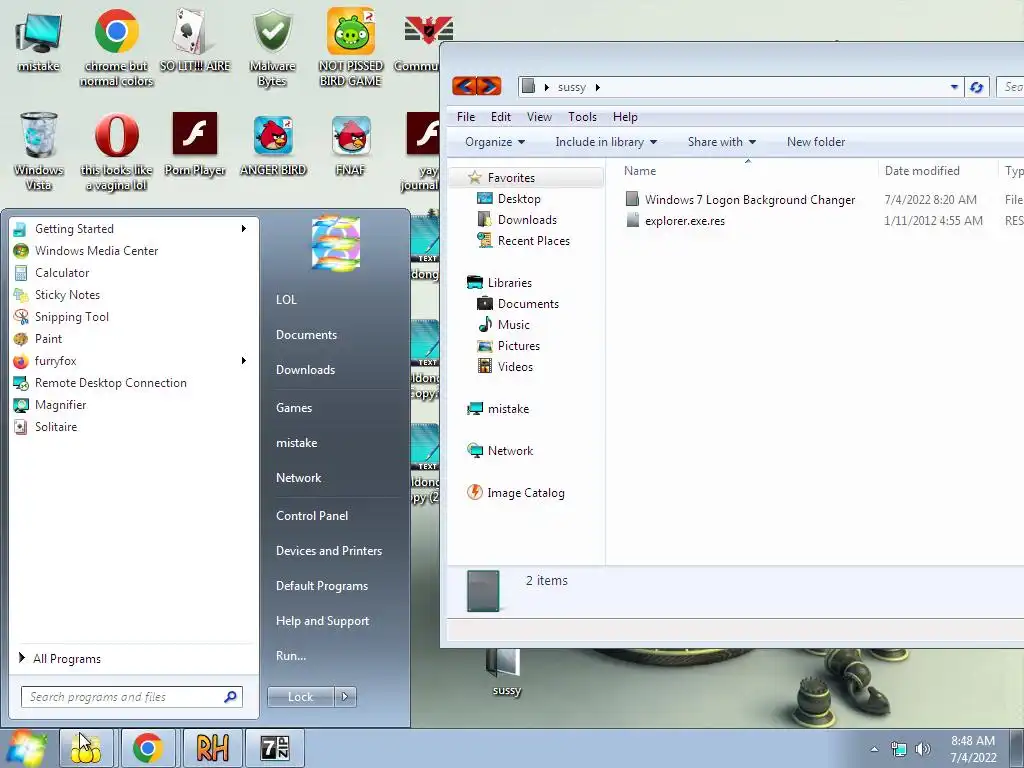Sort files by Date modified column
This screenshot has width=1024, height=768.
[x=921, y=170]
